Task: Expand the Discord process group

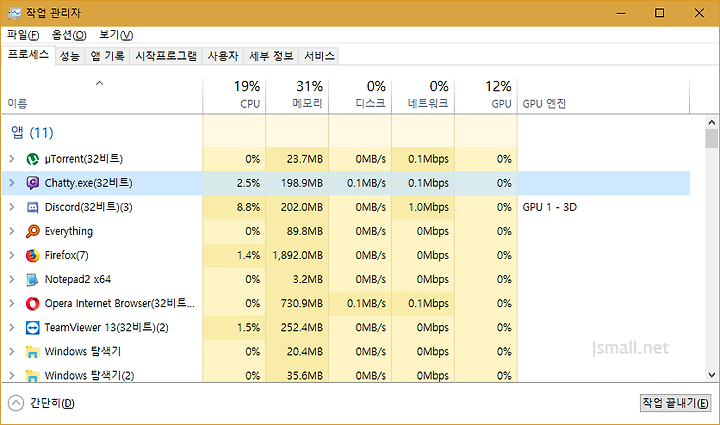Action: coord(12,207)
